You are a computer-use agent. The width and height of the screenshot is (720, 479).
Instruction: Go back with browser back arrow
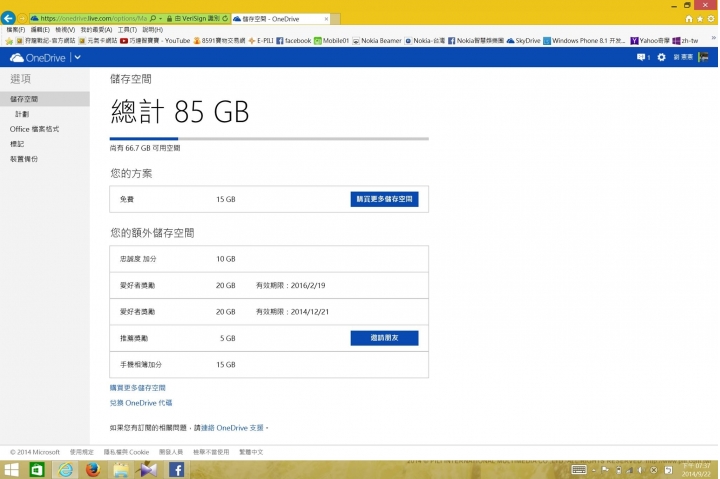[x=8, y=18]
